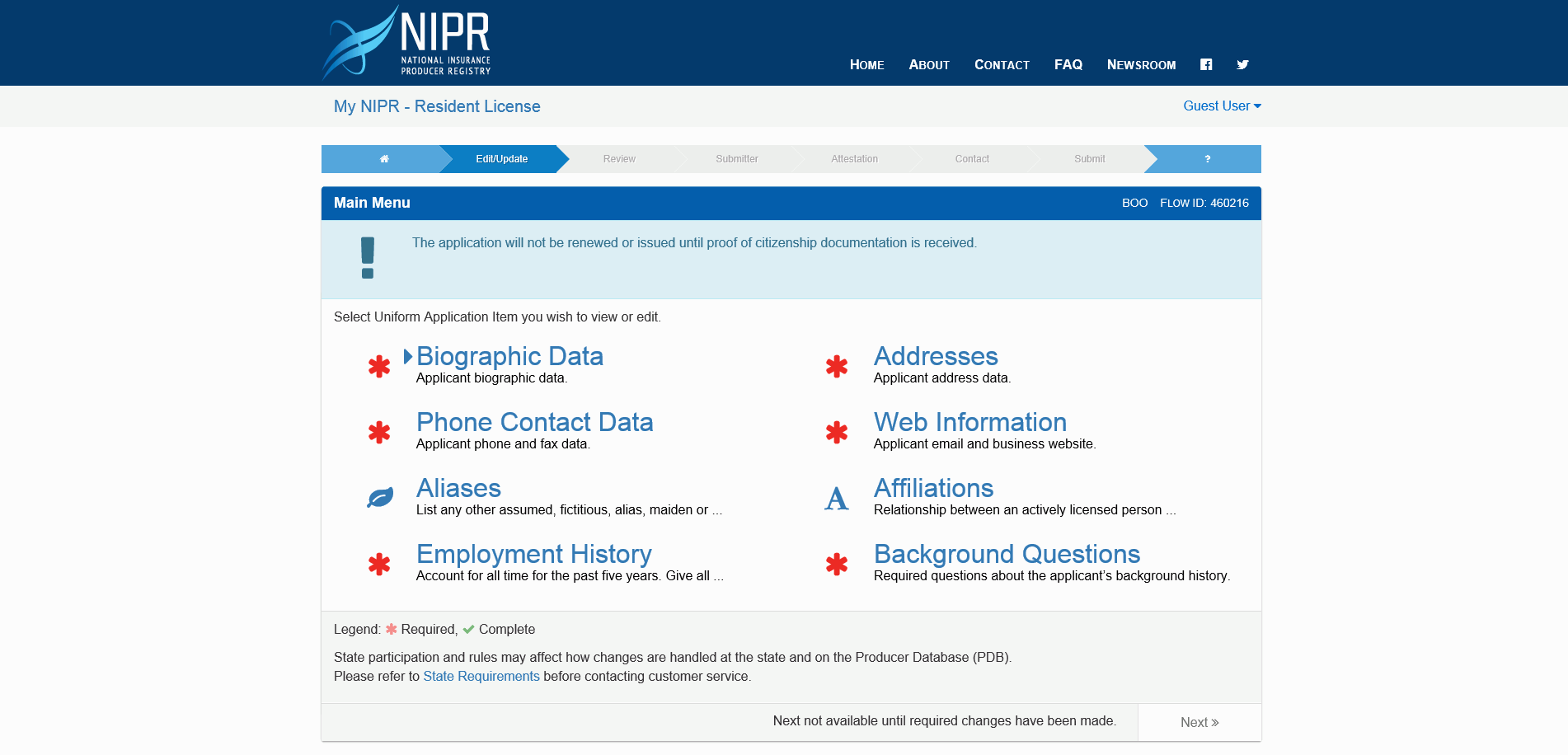Expand the Guest User dropdown
The image size is (1568, 755).
[x=1222, y=106]
